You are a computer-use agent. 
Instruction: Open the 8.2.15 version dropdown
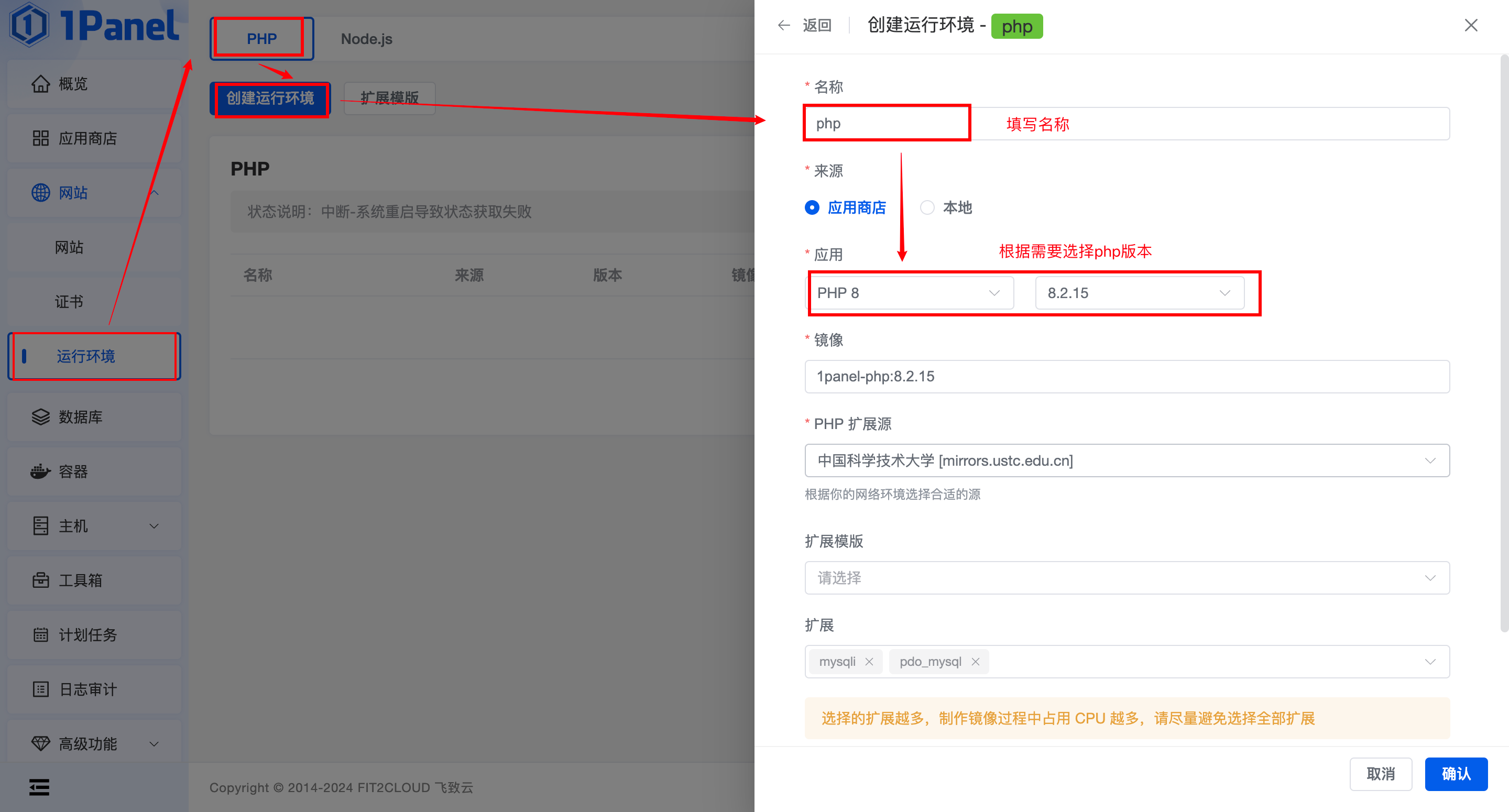click(x=1140, y=293)
